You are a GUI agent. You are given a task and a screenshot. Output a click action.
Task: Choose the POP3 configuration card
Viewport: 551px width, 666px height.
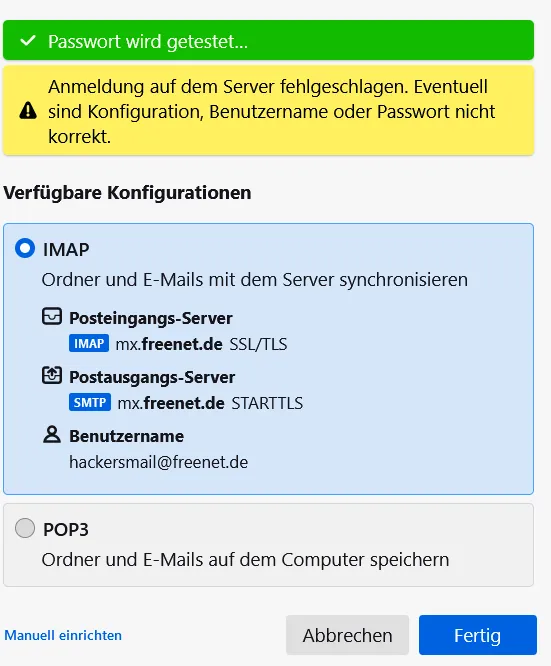pos(268,545)
